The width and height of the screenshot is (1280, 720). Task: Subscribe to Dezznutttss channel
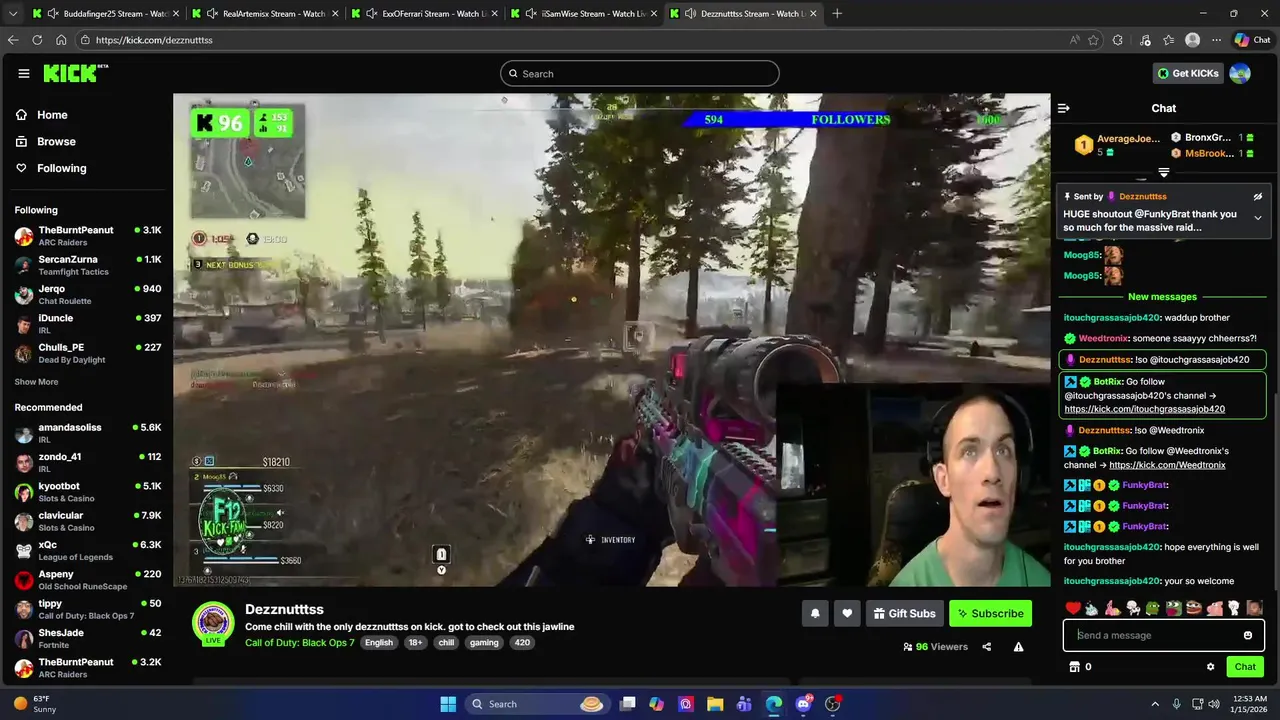[x=990, y=613]
